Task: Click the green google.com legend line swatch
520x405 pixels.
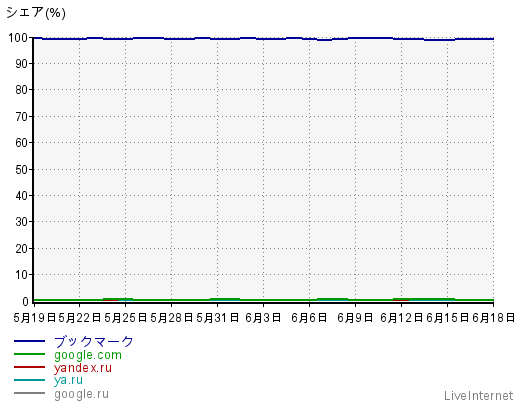Action: click(29, 354)
